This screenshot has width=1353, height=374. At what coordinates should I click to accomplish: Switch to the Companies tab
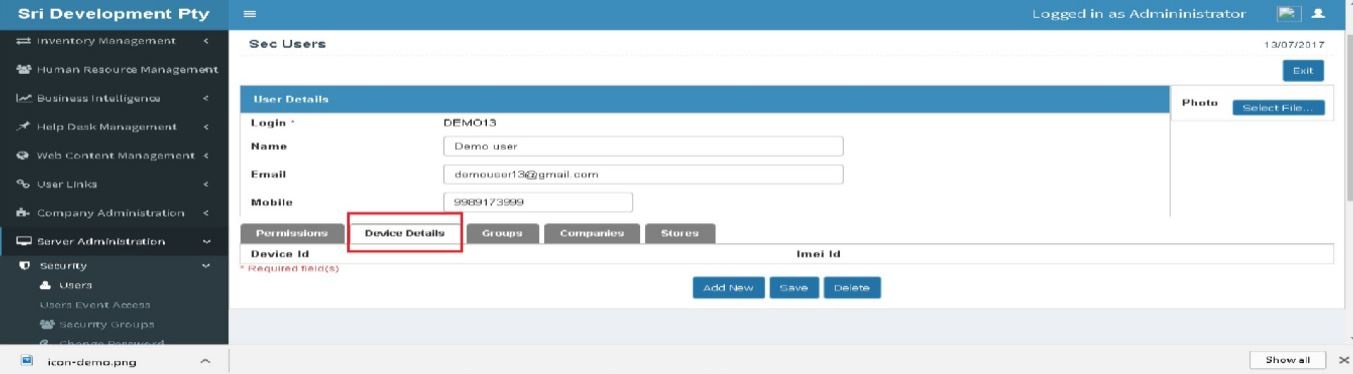tap(592, 233)
